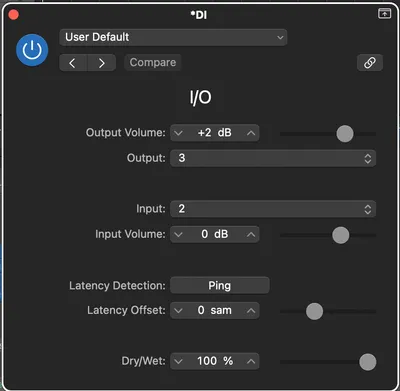
Task: Click the Dry/Wet slider knob
Action: (x=368, y=362)
